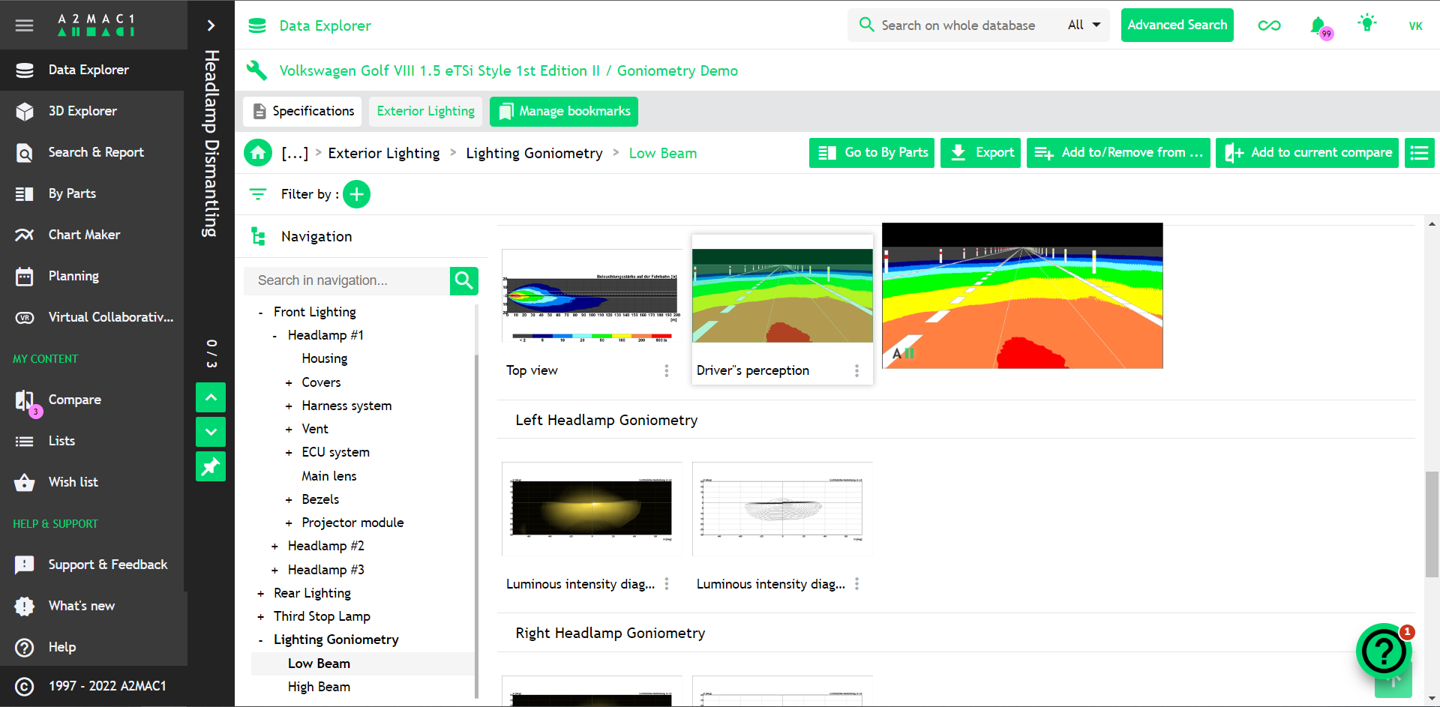1440x707 pixels.
Task: Open the All search scope dropdown
Action: click(1084, 25)
